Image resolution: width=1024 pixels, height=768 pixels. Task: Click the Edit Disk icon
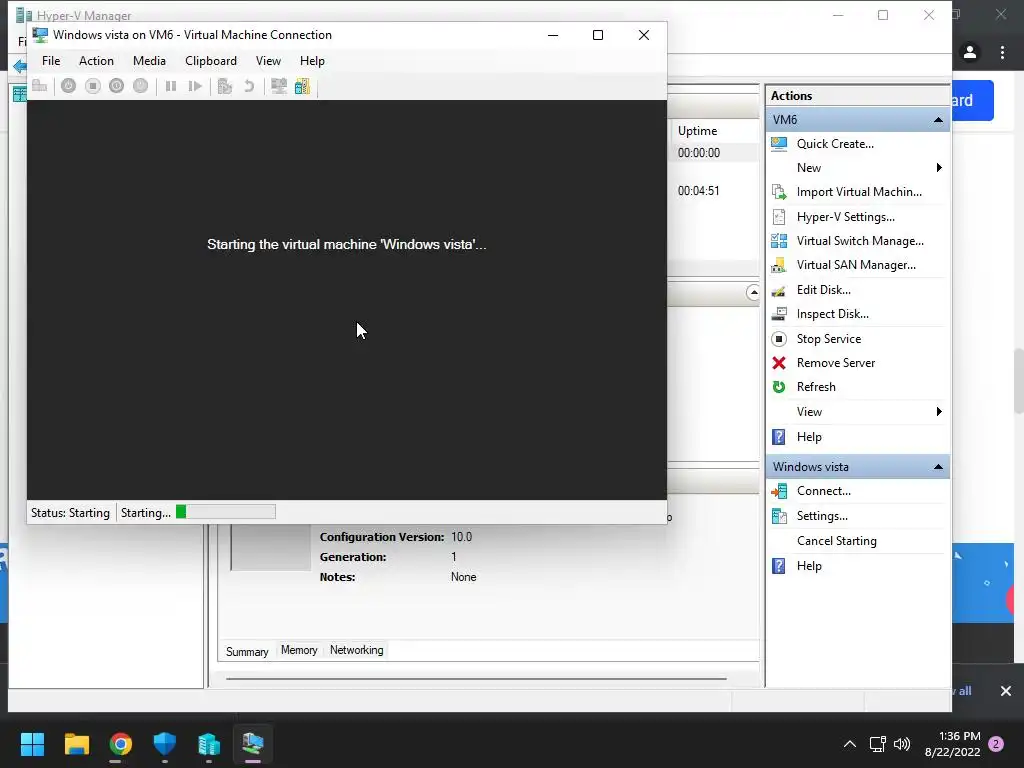coord(779,290)
